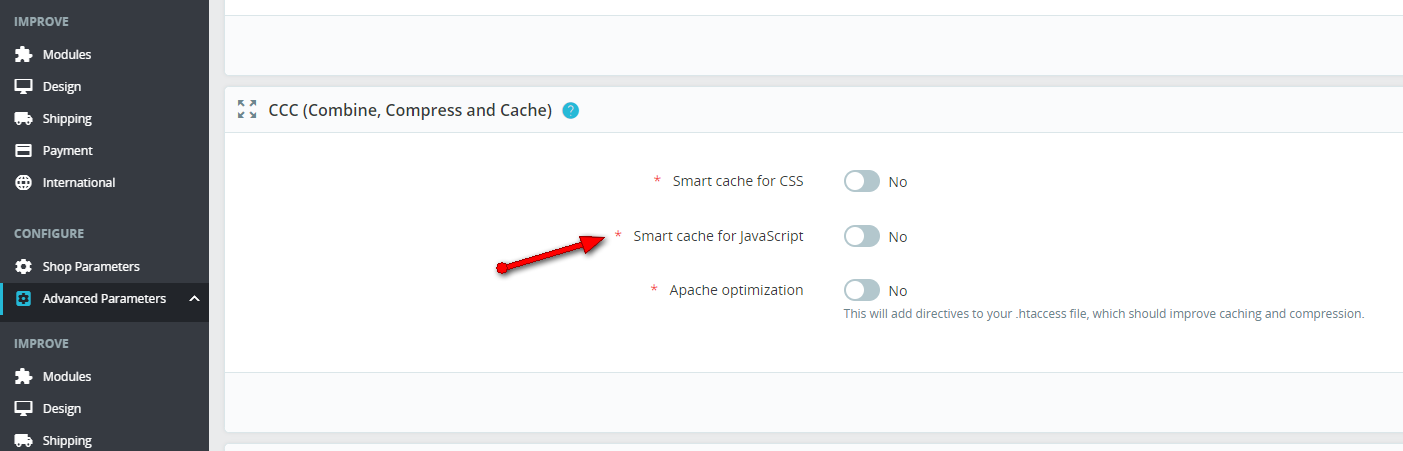
Task: Click the Payment credit card icon
Action: tap(24, 150)
